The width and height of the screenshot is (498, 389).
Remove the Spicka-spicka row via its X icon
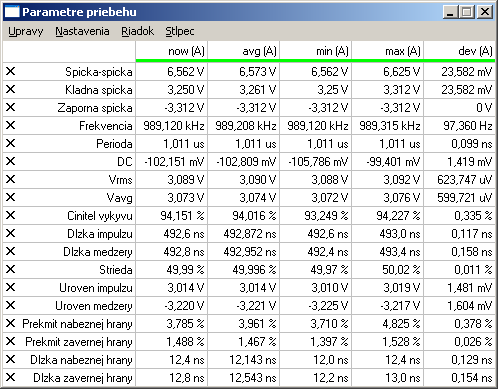11,71
